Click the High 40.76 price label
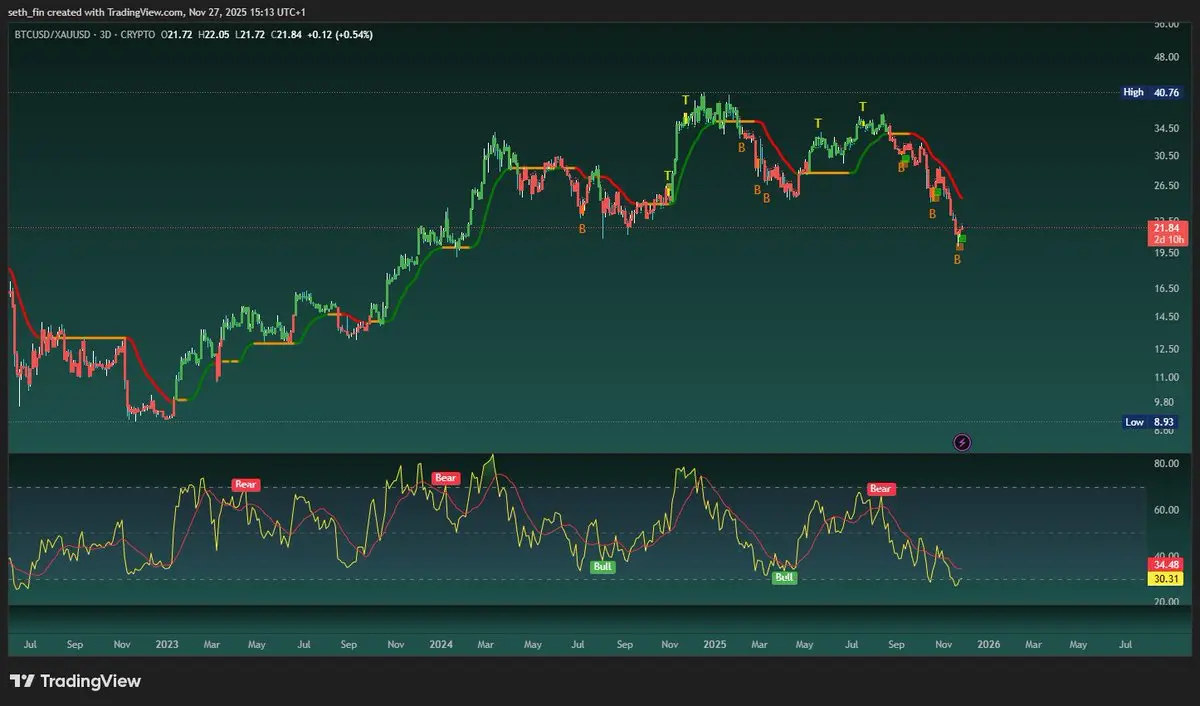The height and width of the screenshot is (706, 1200). coord(1149,92)
